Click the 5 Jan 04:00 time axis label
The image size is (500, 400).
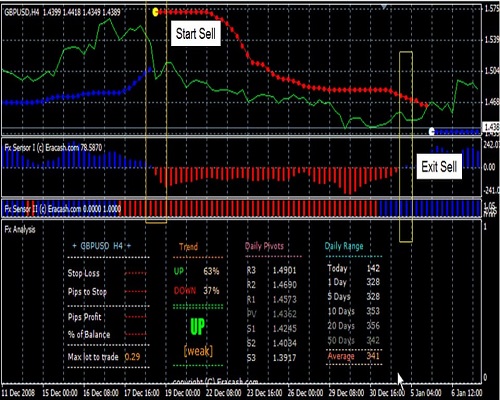(426, 393)
